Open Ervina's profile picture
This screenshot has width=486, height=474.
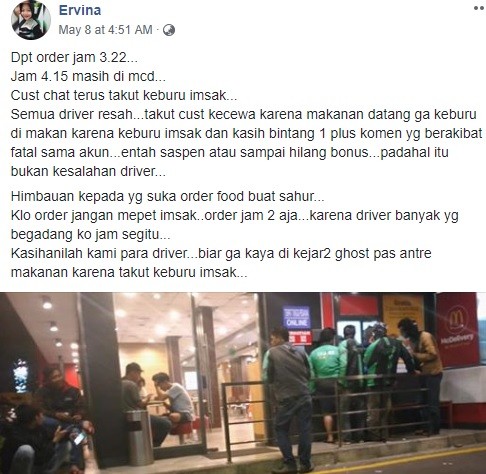click(x=31, y=20)
